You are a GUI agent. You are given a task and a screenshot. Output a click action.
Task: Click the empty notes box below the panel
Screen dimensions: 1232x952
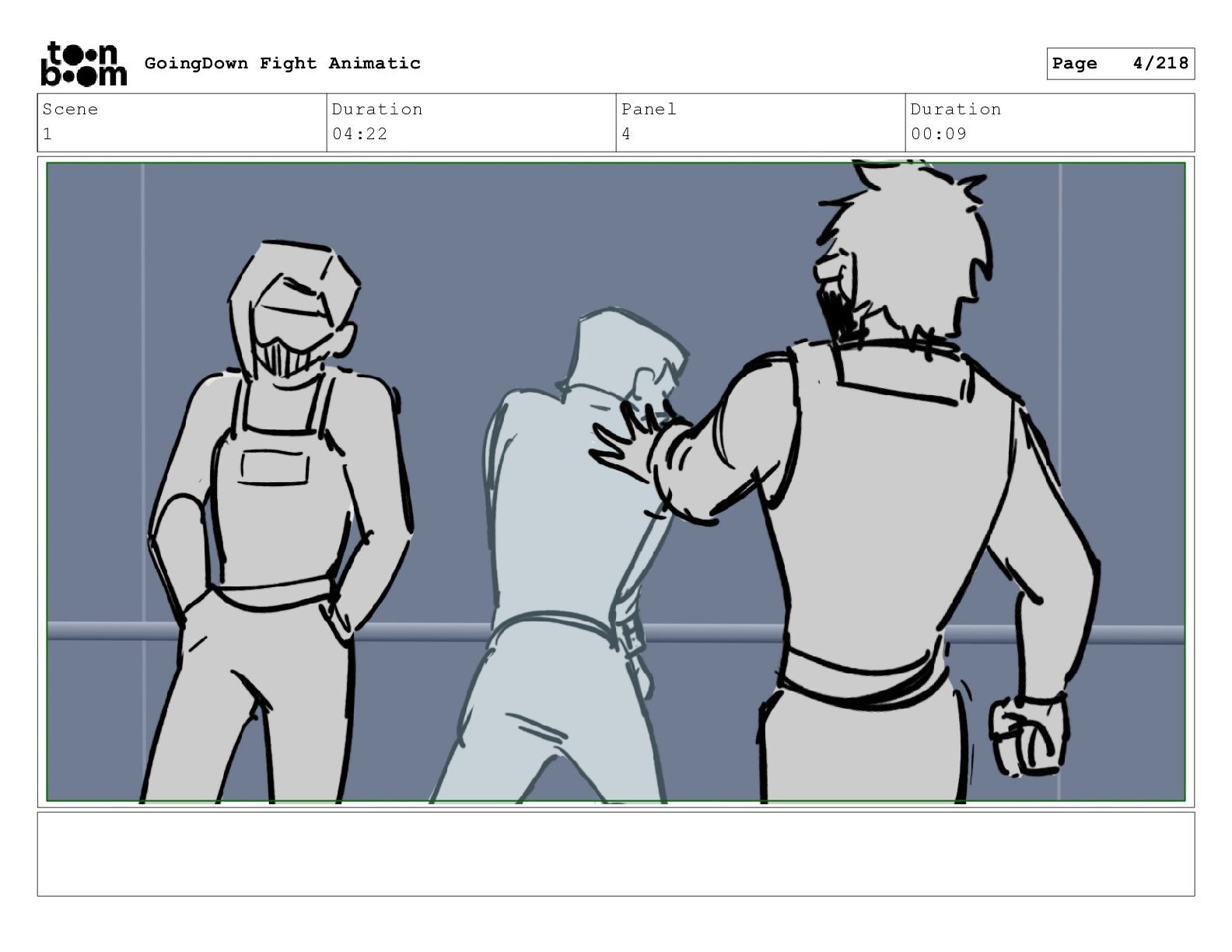[616, 854]
